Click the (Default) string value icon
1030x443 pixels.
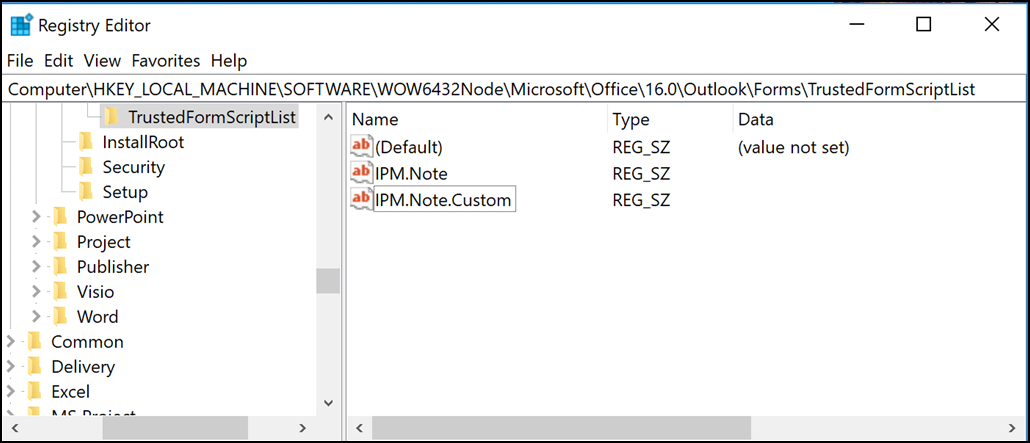coord(361,147)
